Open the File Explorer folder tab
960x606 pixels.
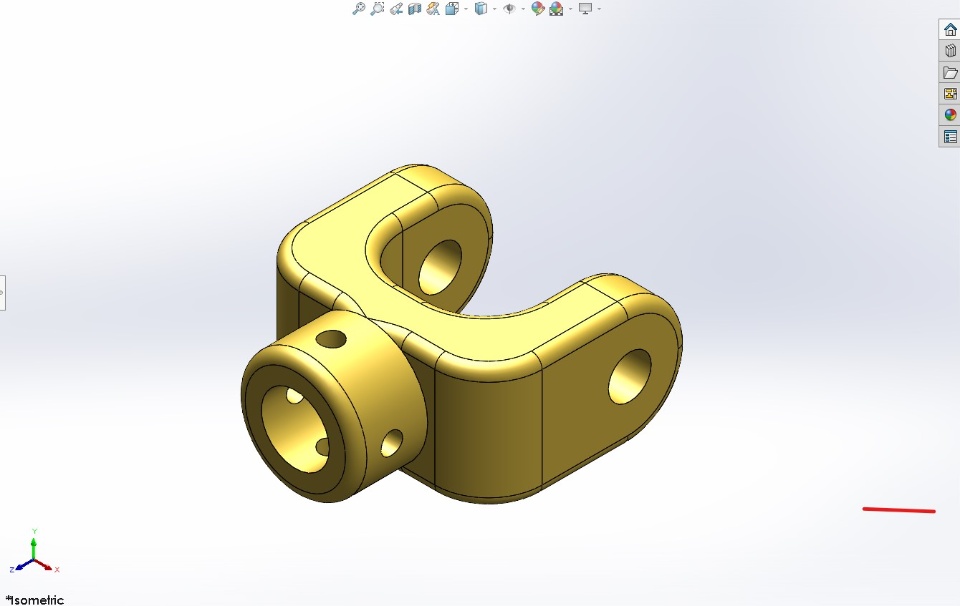click(950, 72)
